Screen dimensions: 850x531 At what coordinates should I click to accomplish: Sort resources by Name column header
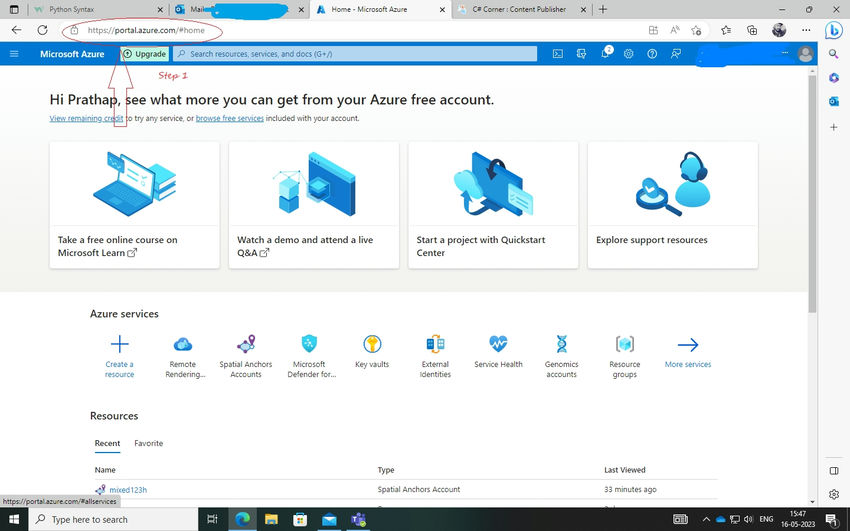point(105,470)
